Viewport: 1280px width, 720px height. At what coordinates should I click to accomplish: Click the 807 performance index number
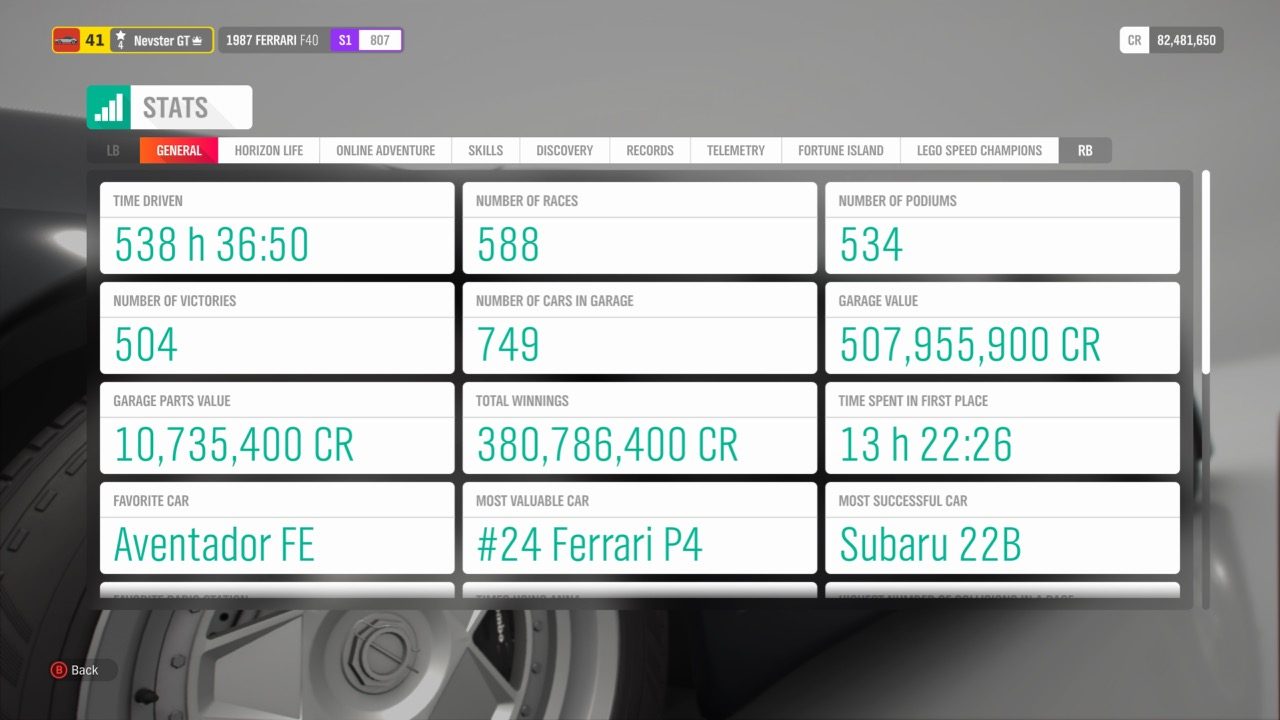(x=380, y=41)
